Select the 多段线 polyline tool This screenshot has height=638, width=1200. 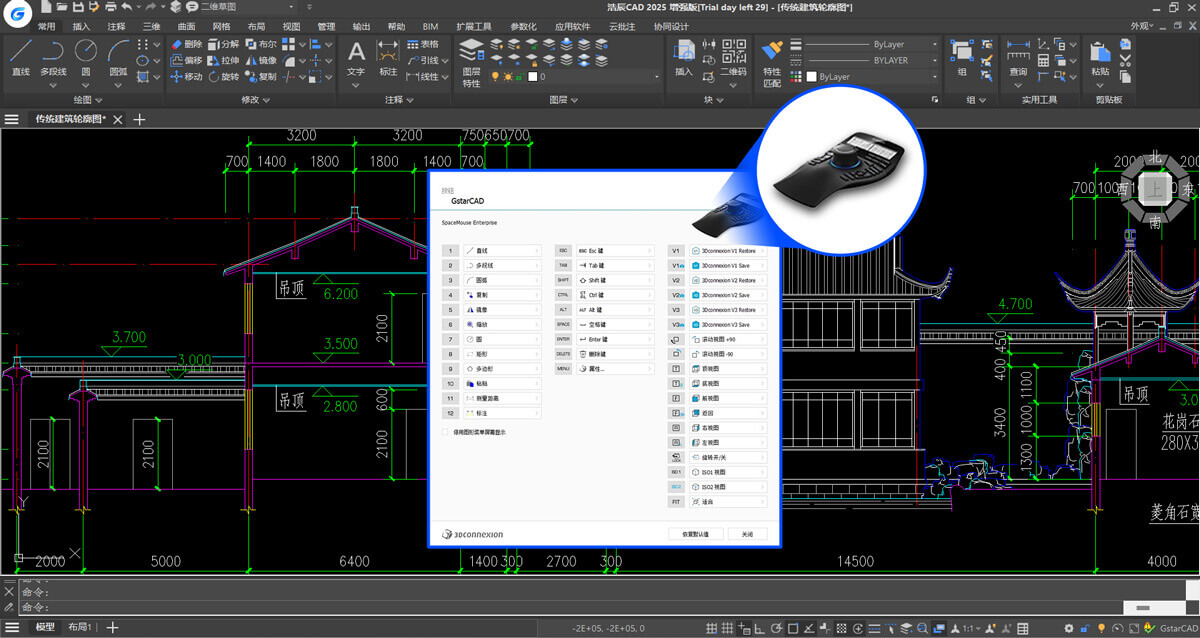[x=53, y=58]
